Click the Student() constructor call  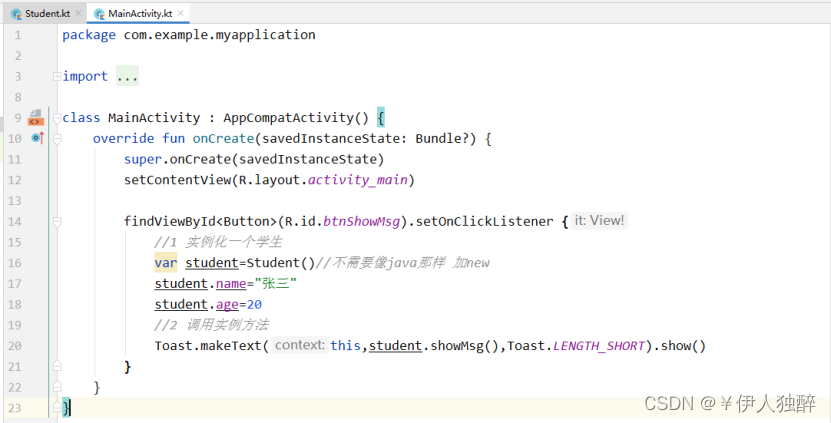click(281, 262)
